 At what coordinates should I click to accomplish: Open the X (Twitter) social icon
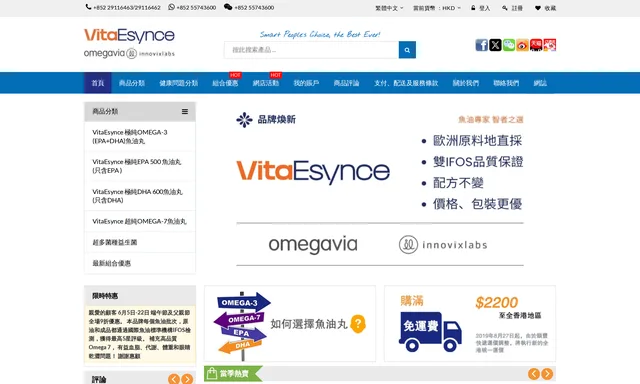tap(495, 45)
